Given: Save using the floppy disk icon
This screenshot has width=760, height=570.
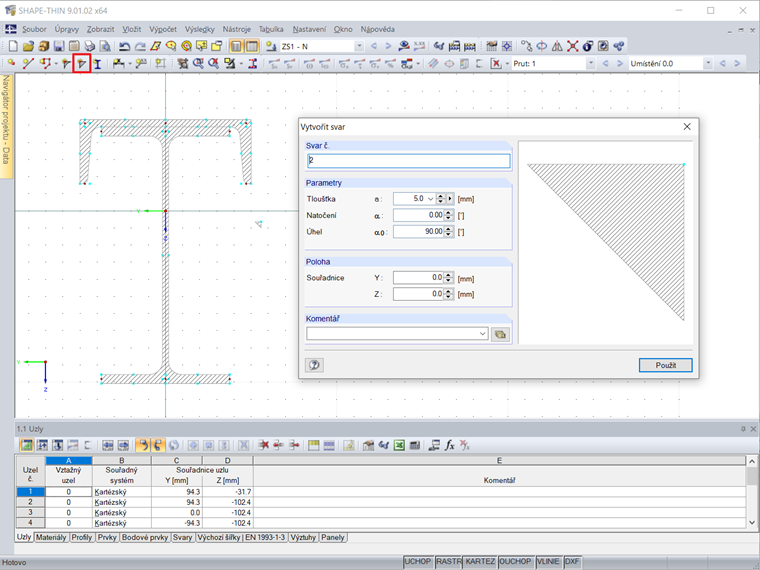Looking at the screenshot, I should (x=59, y=46).
